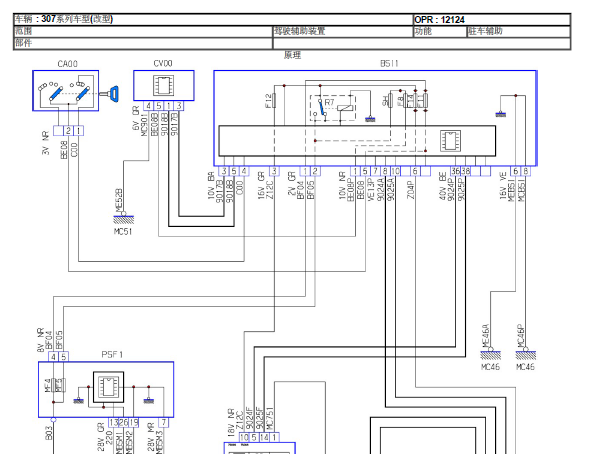
Task: Click the MC751 wire label
Action: tap(270, 418)
